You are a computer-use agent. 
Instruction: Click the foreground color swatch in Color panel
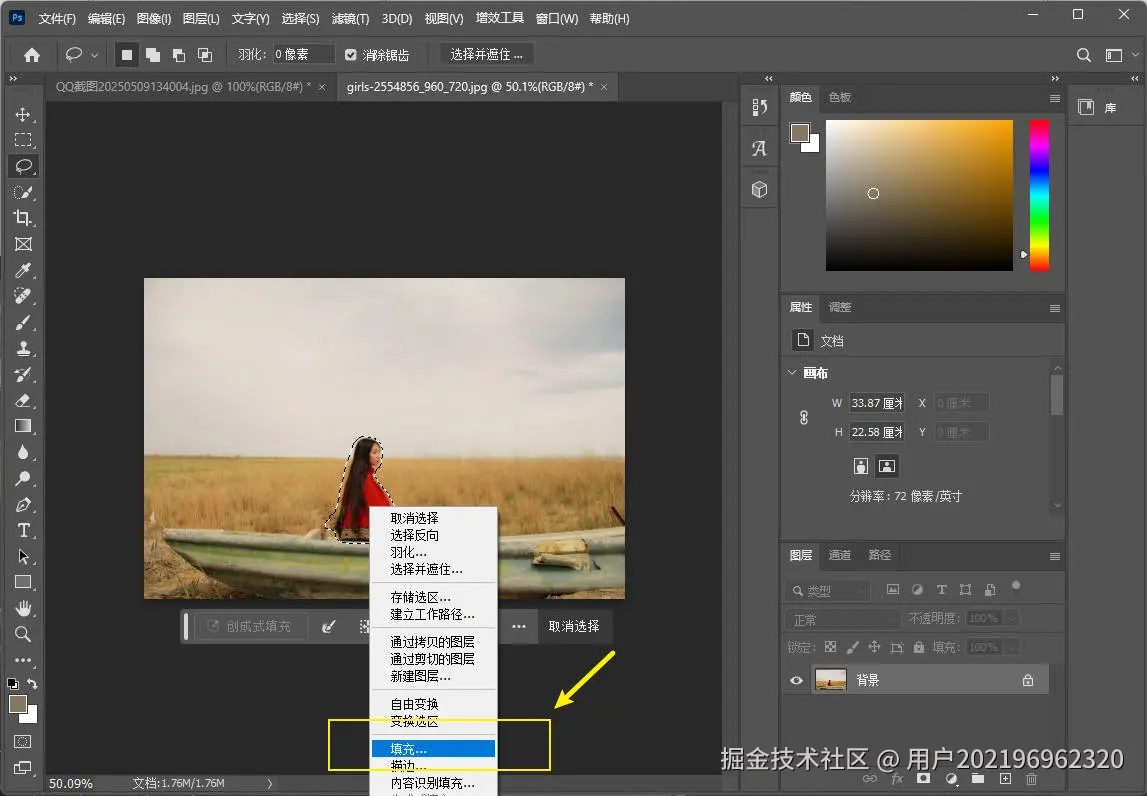[x=800, y=132]
